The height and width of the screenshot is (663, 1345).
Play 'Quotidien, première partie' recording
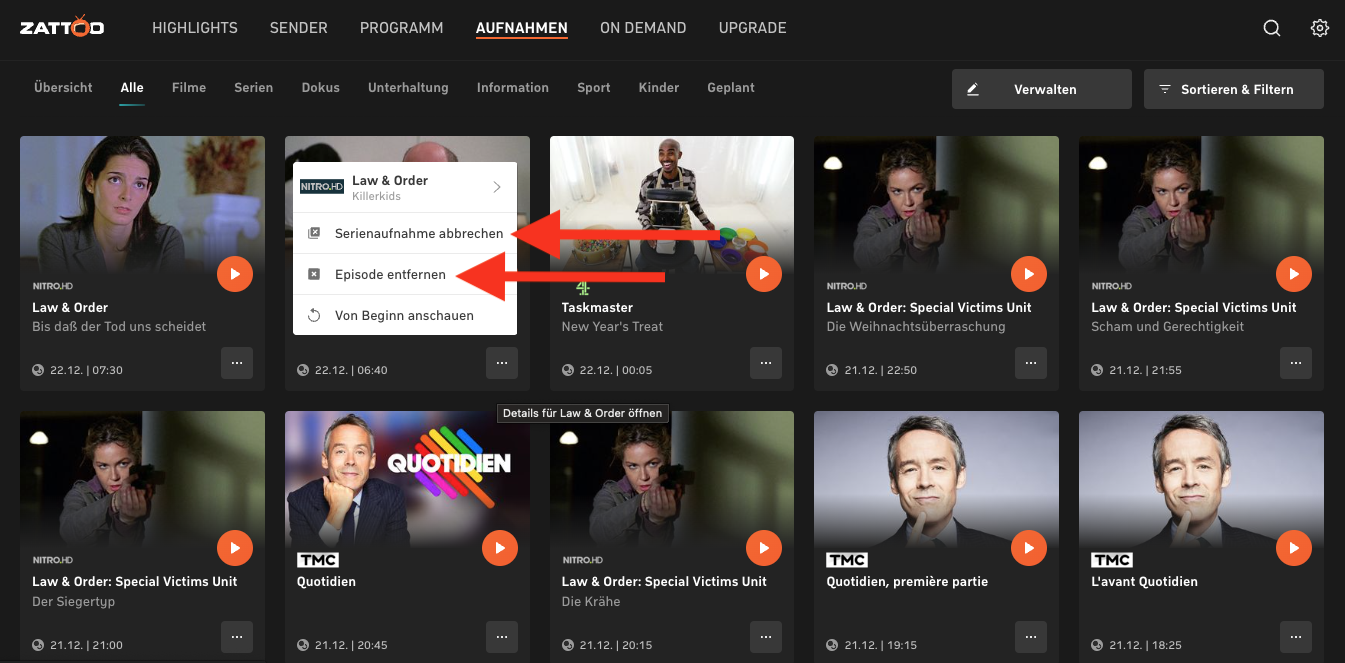[x=1029, y=547]
